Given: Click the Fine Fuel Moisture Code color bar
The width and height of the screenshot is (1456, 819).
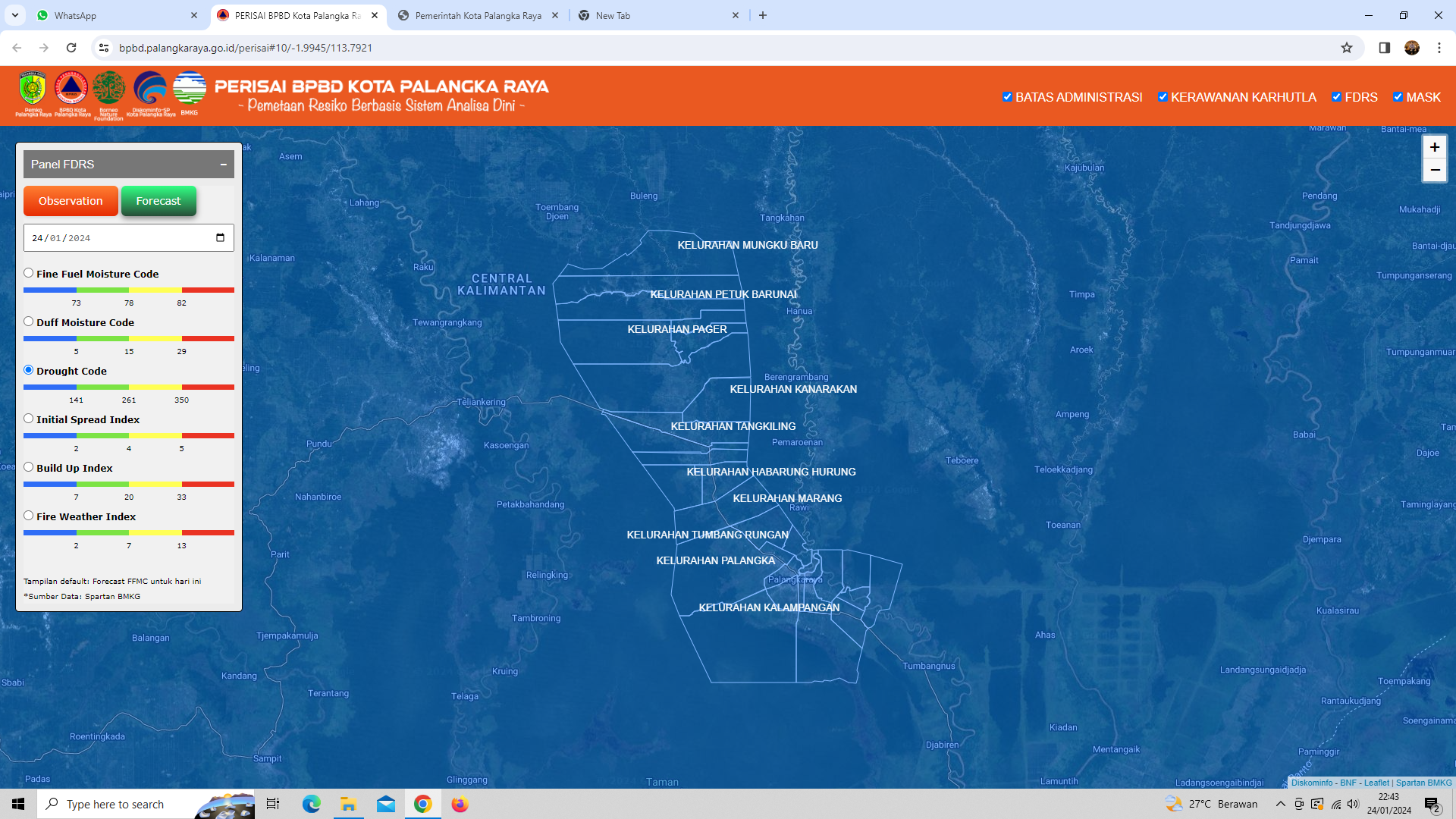Looking at the screenshot, I should click(129, 290).
